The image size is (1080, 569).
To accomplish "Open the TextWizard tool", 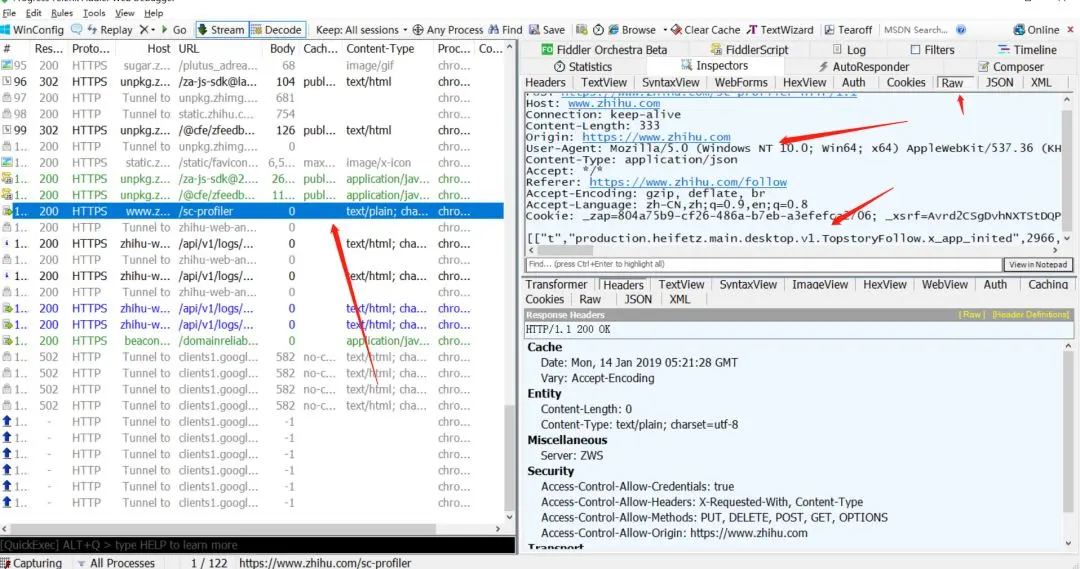I will click(x=780, y=30).
